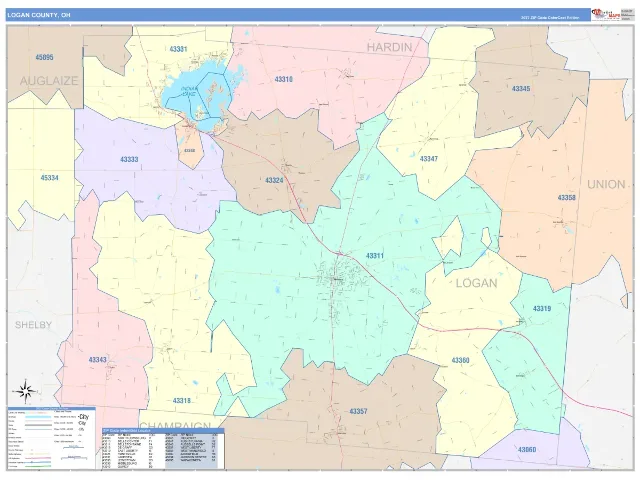640x480 pixels.
Task: Select ZIP code label 43358
Action: pos(567,198)
